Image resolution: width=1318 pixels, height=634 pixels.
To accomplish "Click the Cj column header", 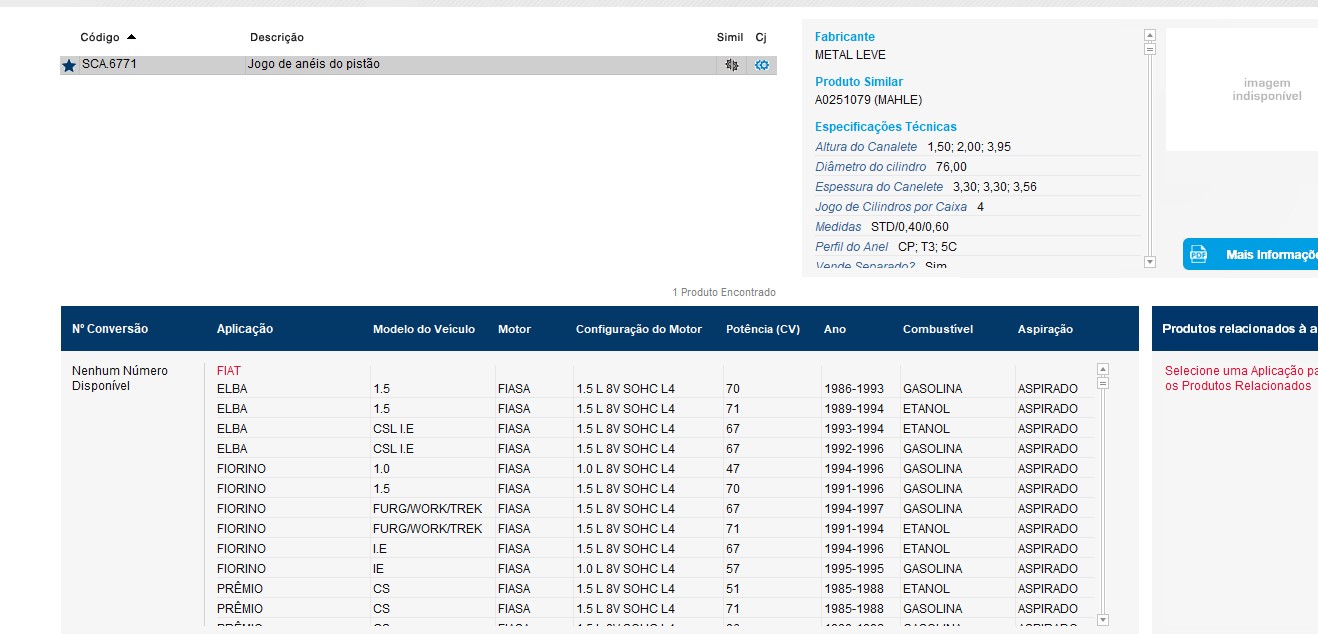I will click(761, 37).
